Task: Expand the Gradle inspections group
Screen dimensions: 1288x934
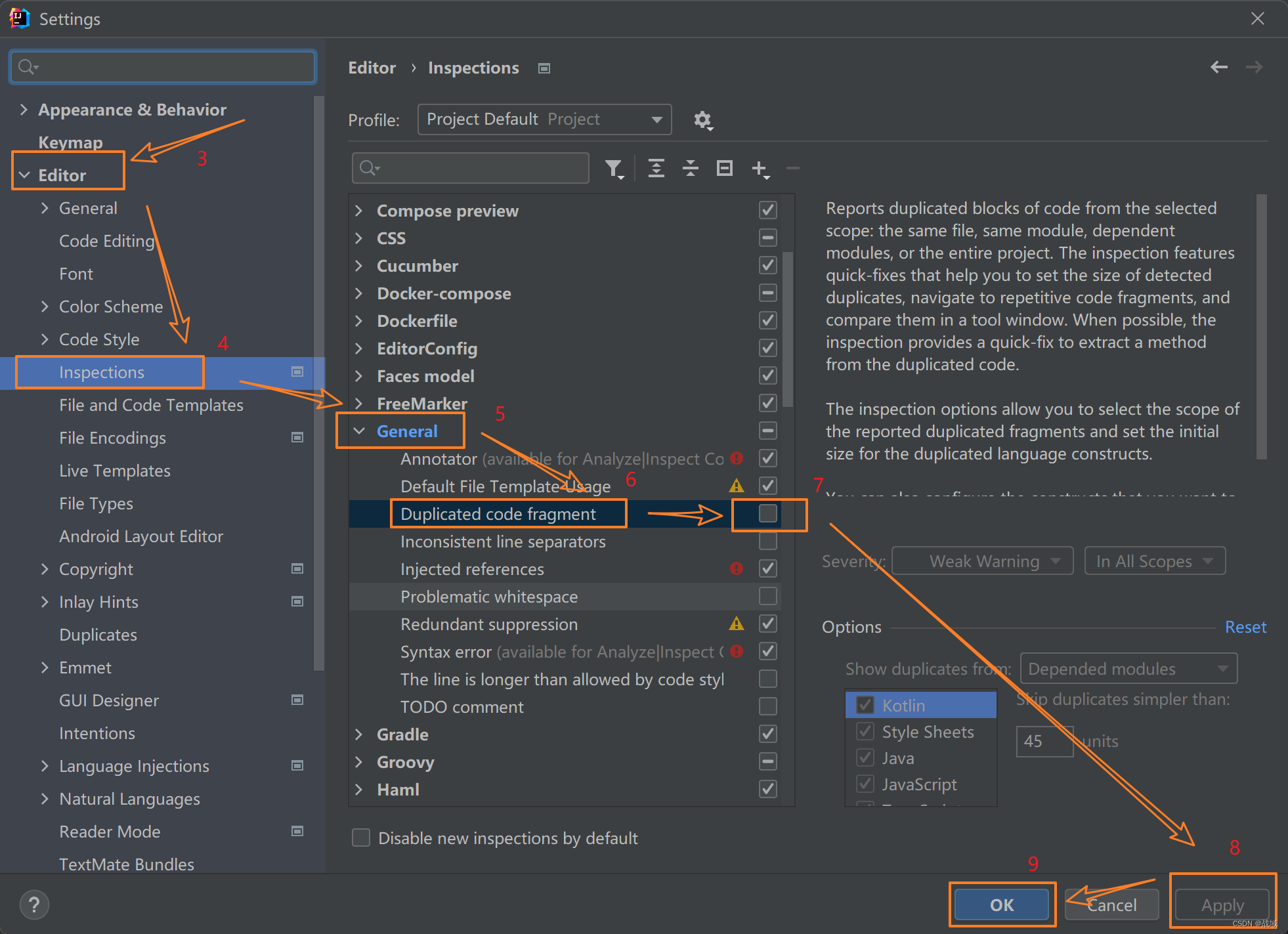Action: tap(359, 734)
